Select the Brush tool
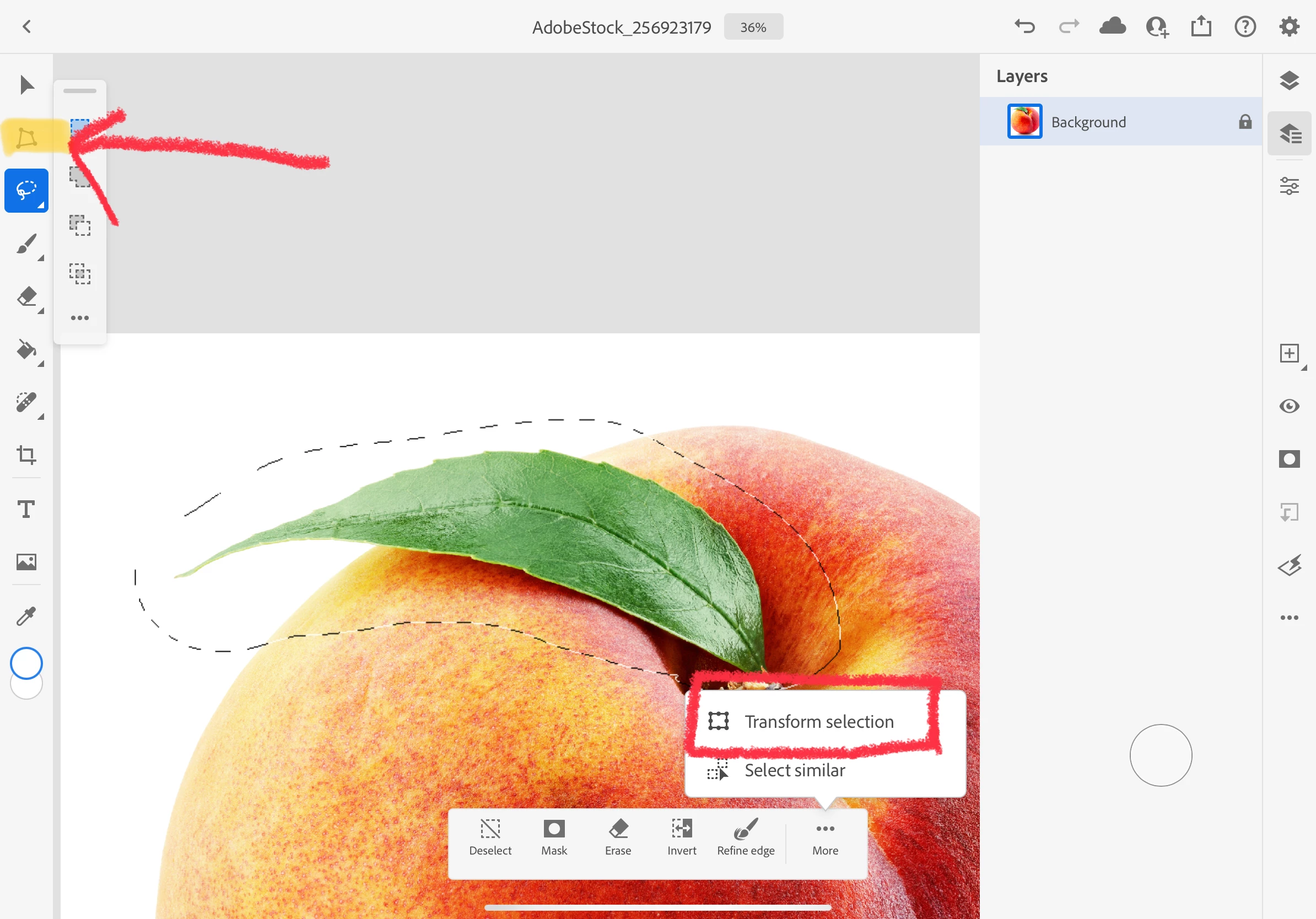1316x919 pixels. point(26,244)
